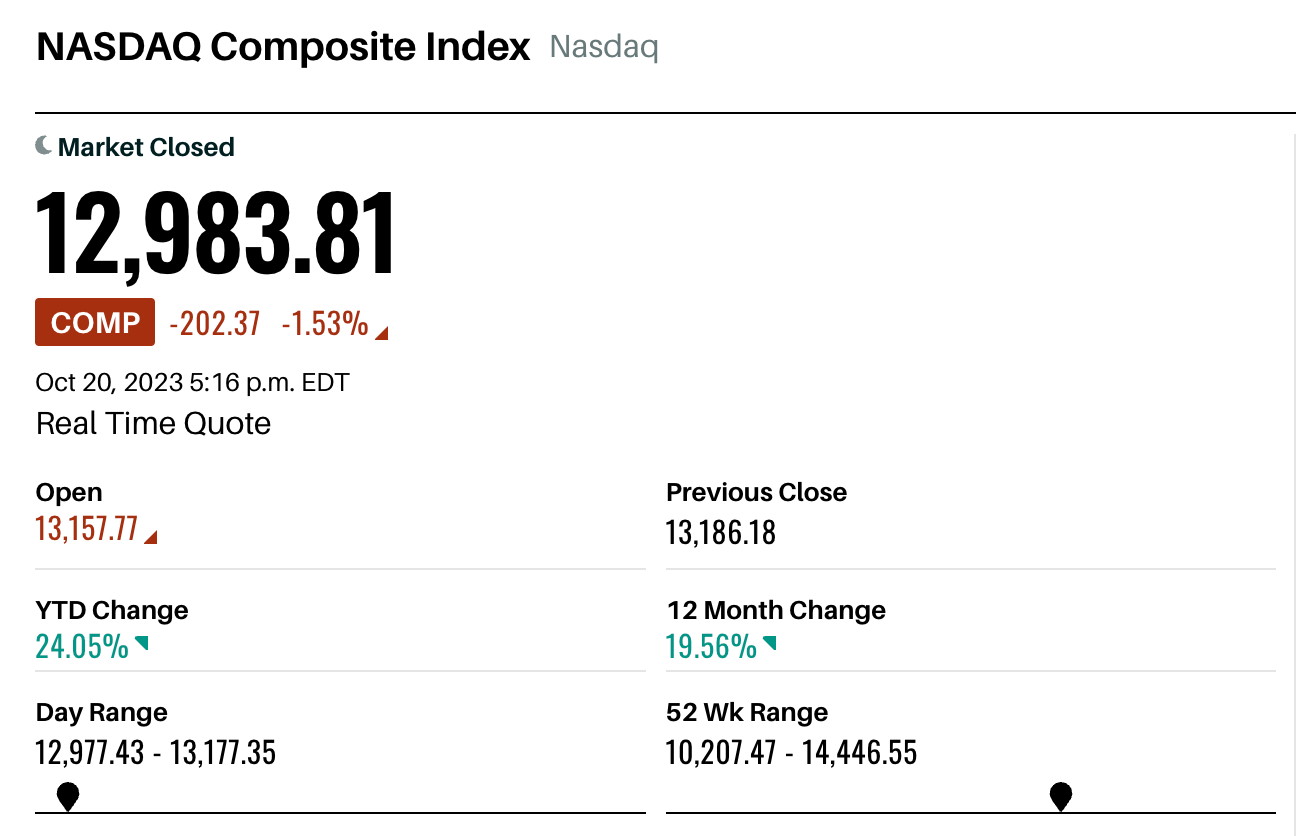Click the Real Time Quote label
Screen dimensions: 1296x836
(154, 423)
